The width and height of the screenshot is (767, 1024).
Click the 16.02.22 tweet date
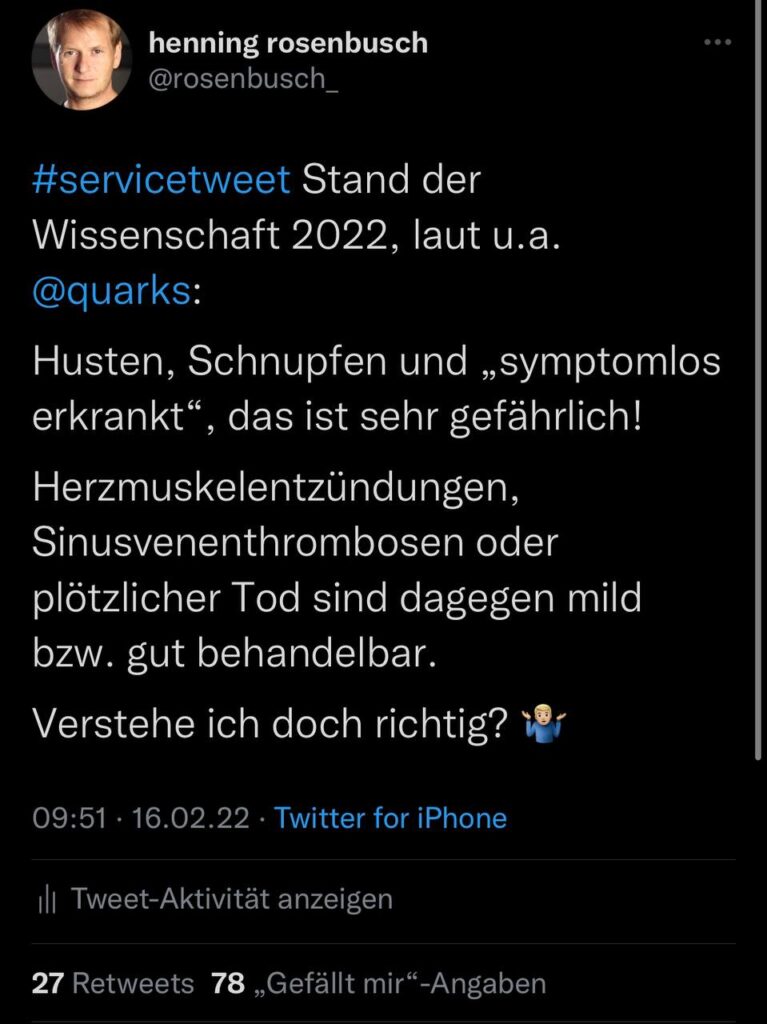click(x=190, y=819)
